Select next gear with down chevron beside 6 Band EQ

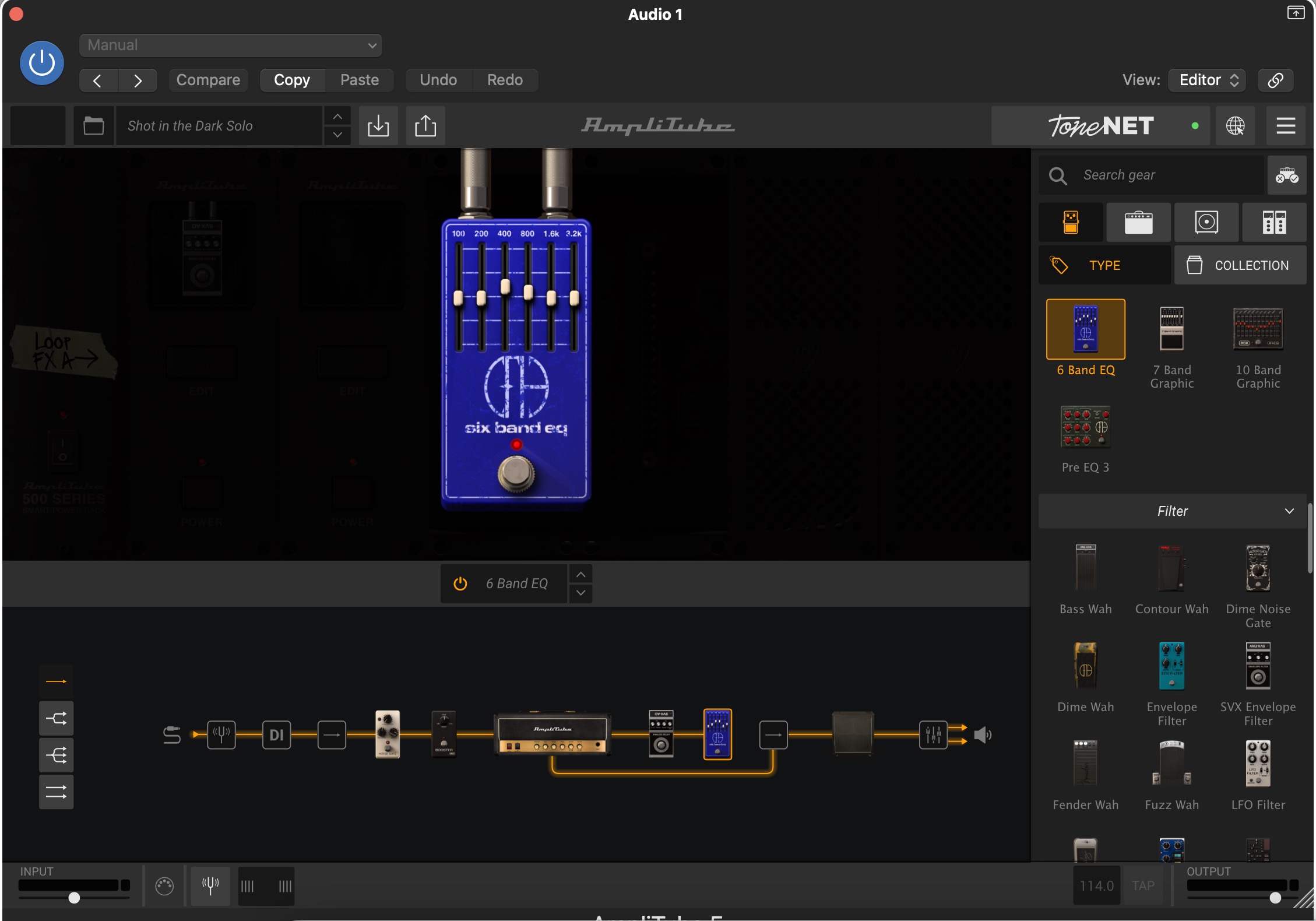[x=580, y=593]
